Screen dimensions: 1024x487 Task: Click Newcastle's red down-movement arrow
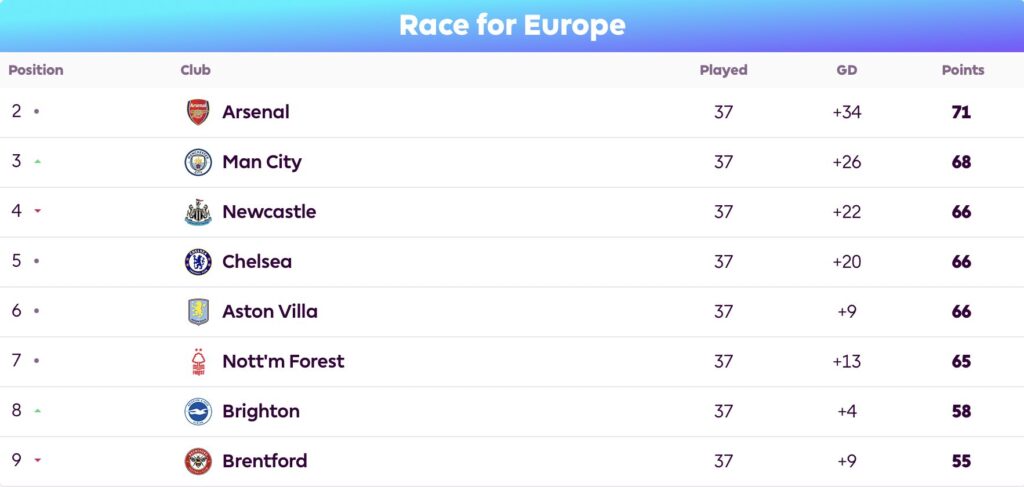[x=37, y=212]
